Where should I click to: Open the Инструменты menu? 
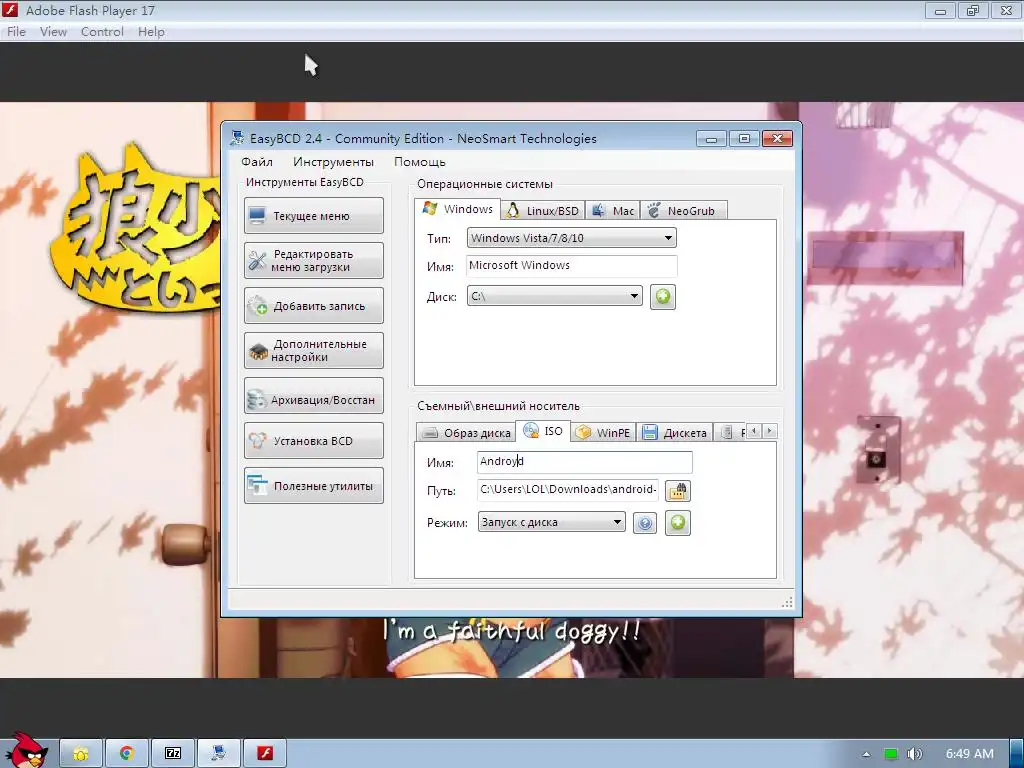tap(333, 162)
